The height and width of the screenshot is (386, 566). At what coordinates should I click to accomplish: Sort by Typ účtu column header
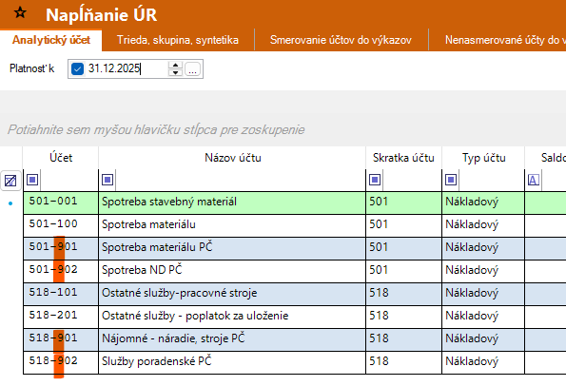[483, 158]
